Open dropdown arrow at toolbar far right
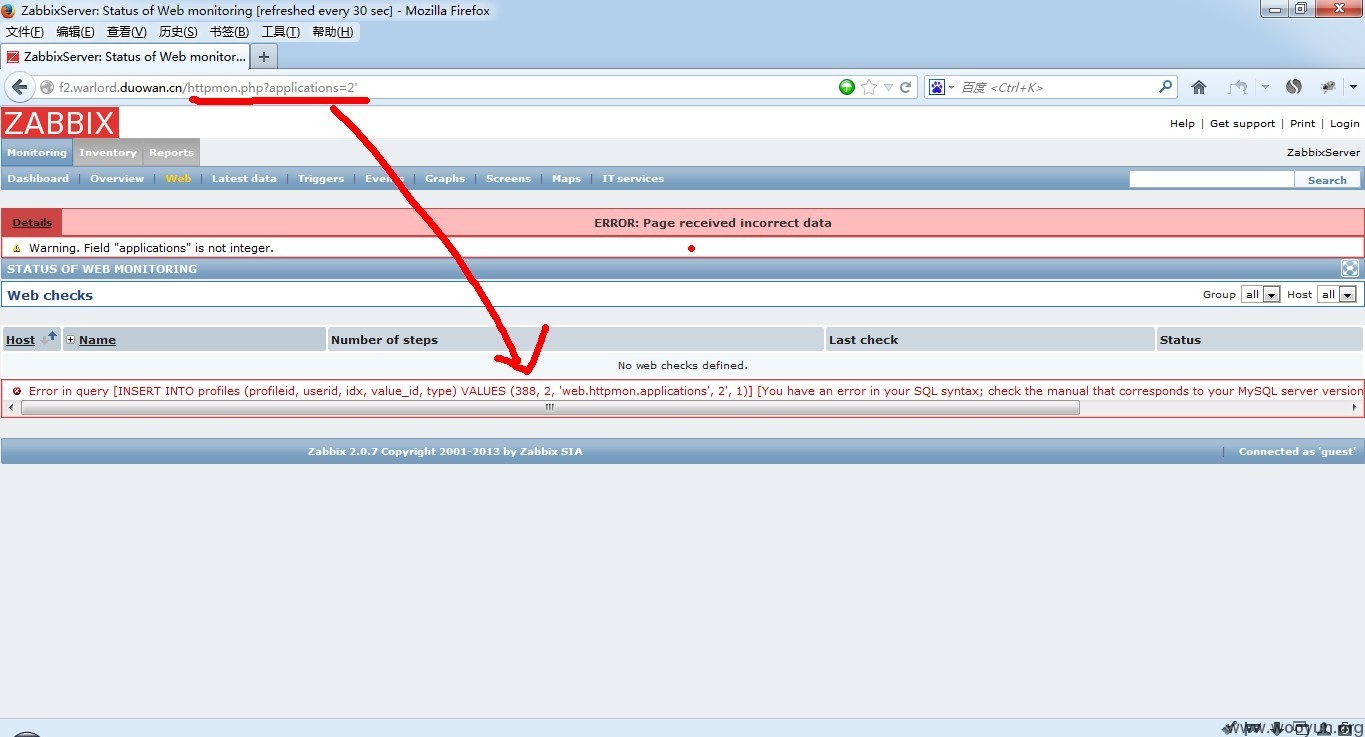This screenshot has width=1365, height=737. tap(1353, 87)
